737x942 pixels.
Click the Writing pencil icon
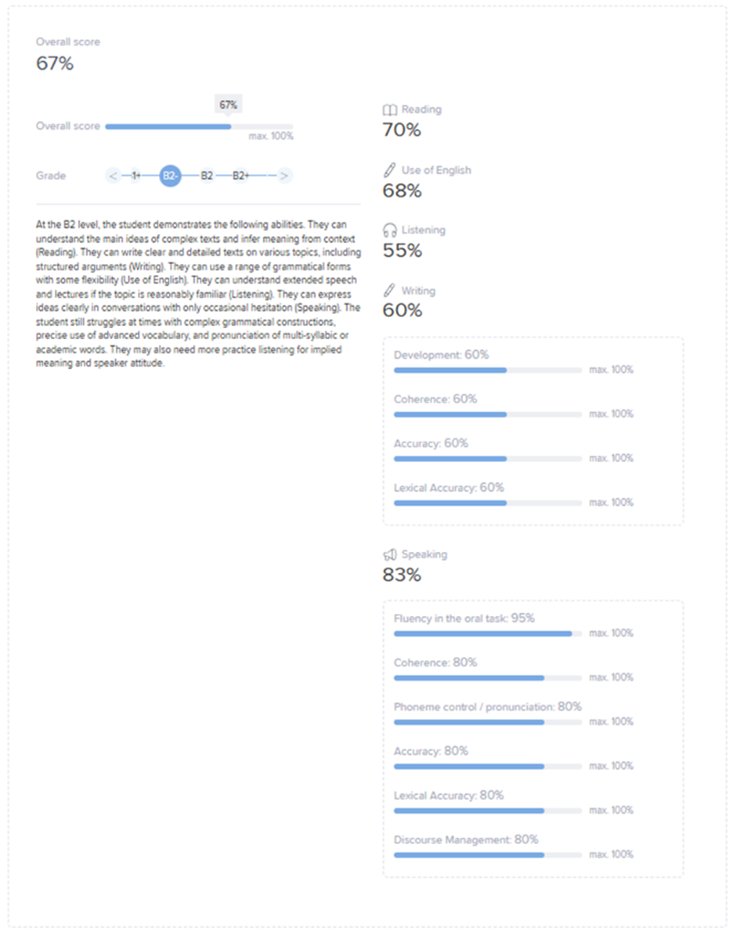point(390,290)
